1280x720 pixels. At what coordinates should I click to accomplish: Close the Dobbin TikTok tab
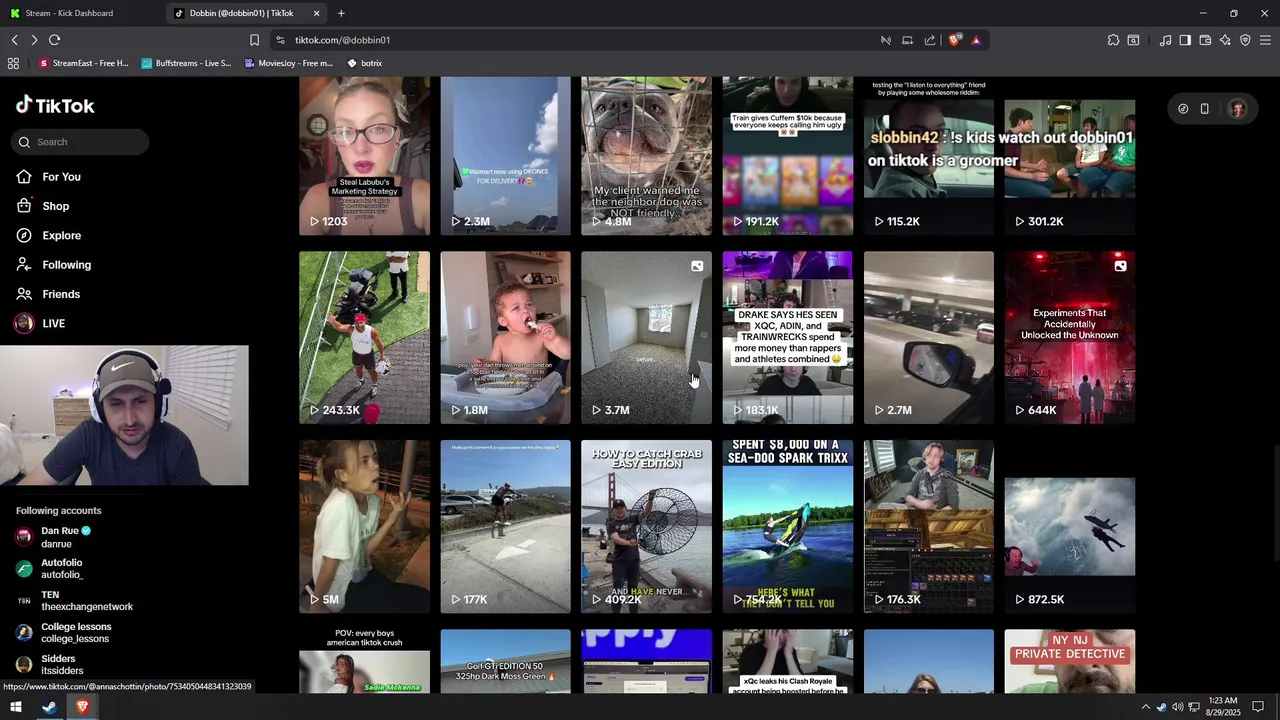317,13
